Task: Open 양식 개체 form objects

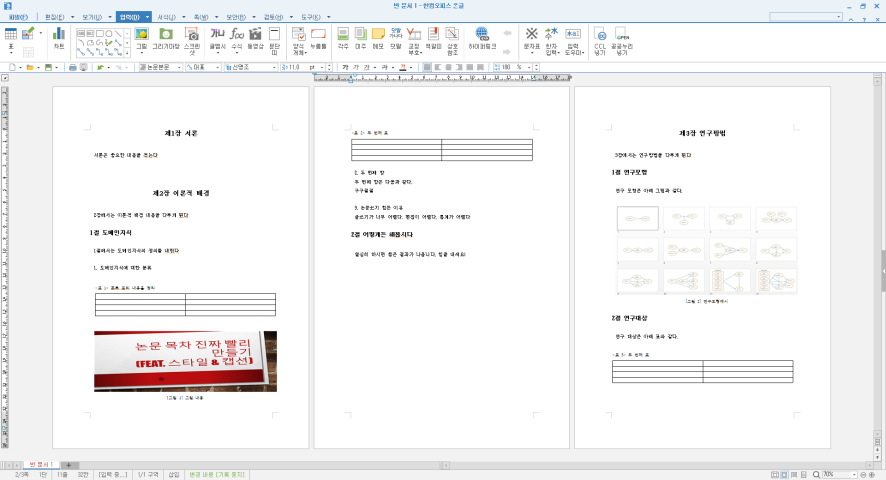Action: 298,41
